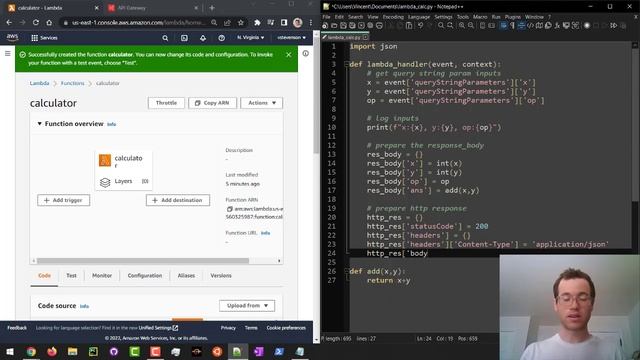Open File Explorer from the taskbar

(73, 351)
